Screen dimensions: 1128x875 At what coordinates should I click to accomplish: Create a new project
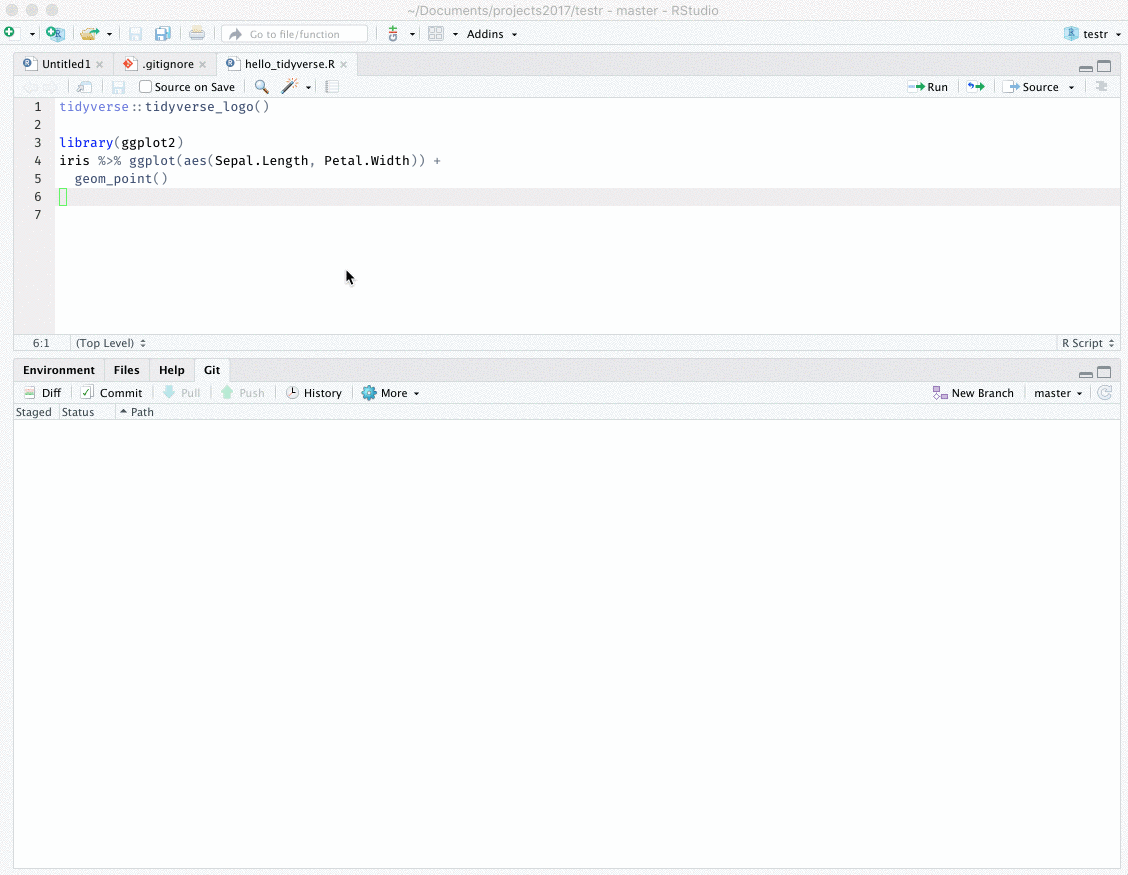(55, 33)
